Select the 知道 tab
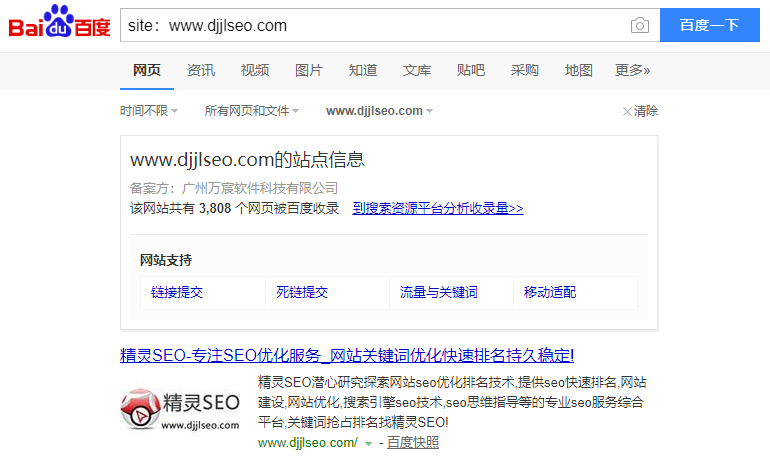Image resolution: width=770 pixels, height=467 pixels. click(x=363, y=70)
